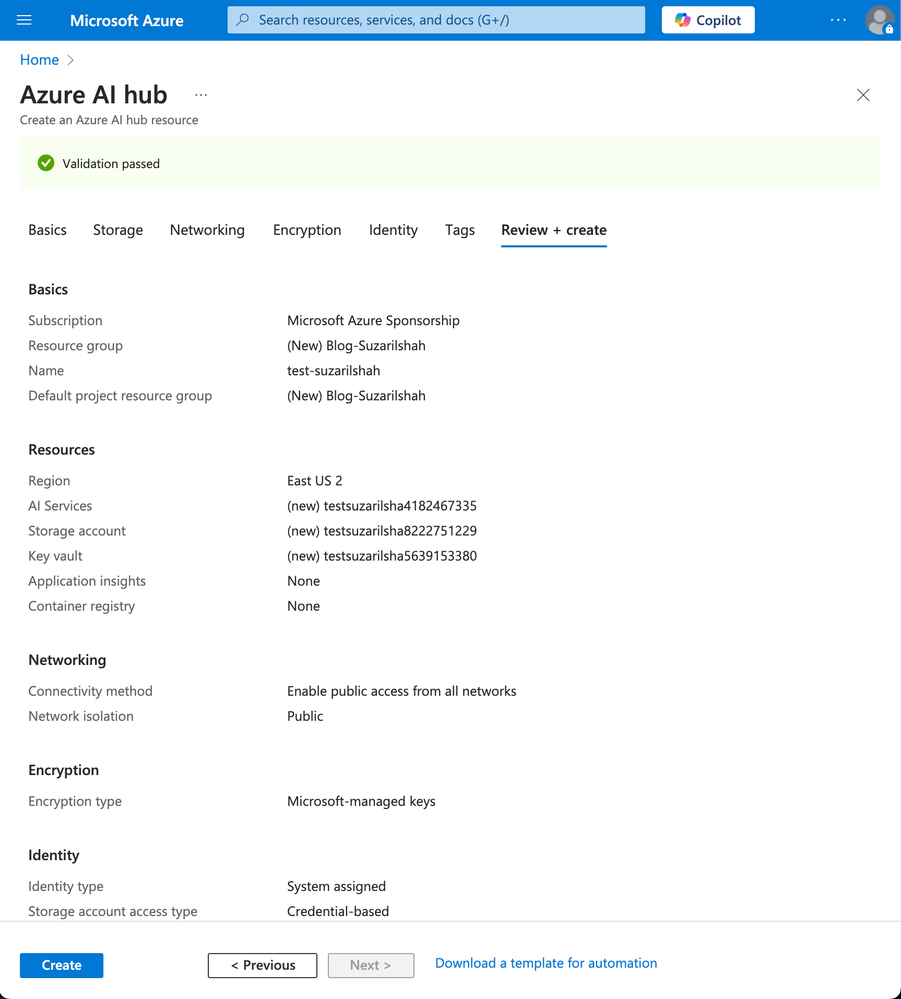Screen dimensions: 901x999
Task: Open the account profile avatar
Action: point(879,20)
